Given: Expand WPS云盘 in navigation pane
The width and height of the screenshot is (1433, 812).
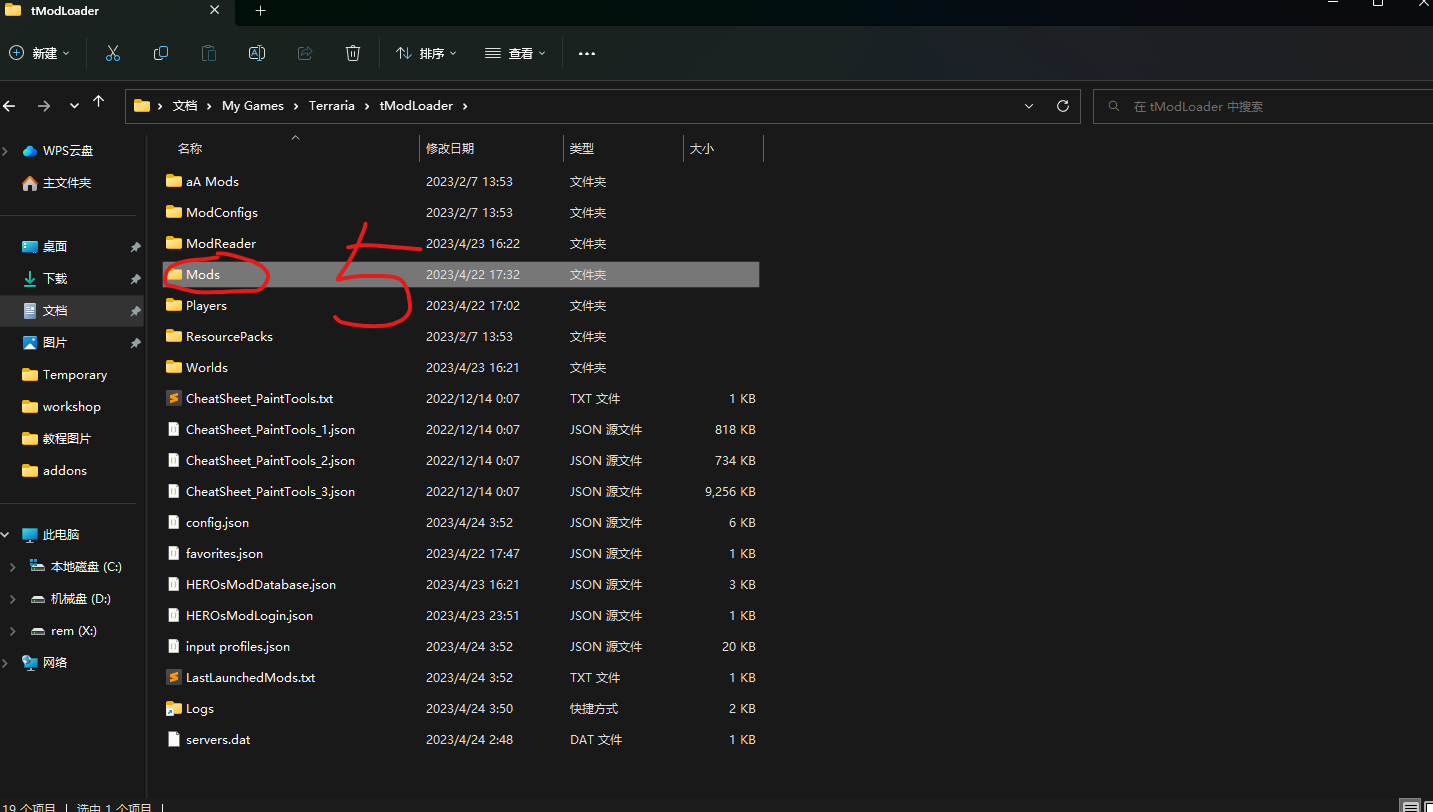Looking at the screenshot, I should 6,151.
